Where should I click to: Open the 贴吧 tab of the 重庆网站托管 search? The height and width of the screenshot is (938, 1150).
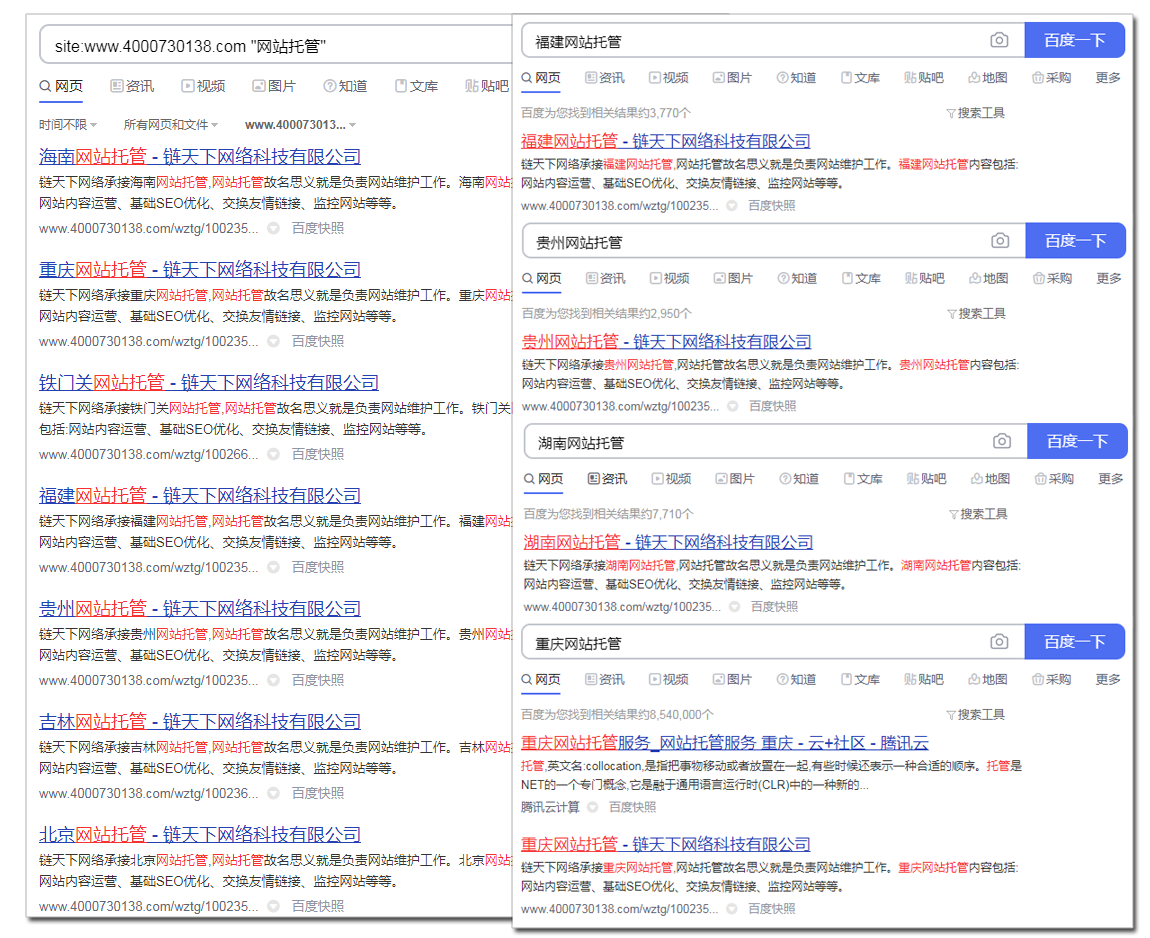(x=923, y=679)
